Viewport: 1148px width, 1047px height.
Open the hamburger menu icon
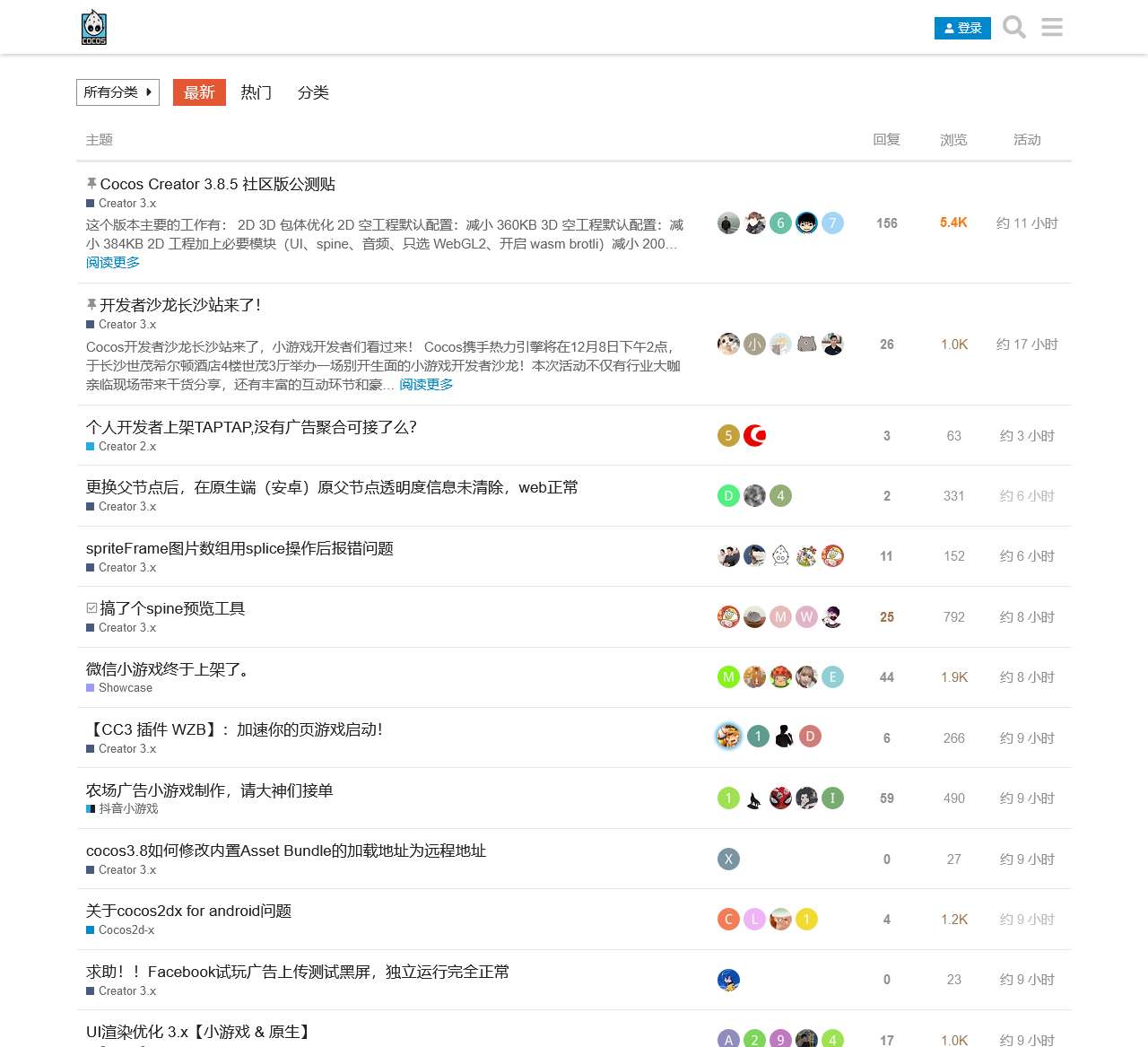coord(1052,27)
